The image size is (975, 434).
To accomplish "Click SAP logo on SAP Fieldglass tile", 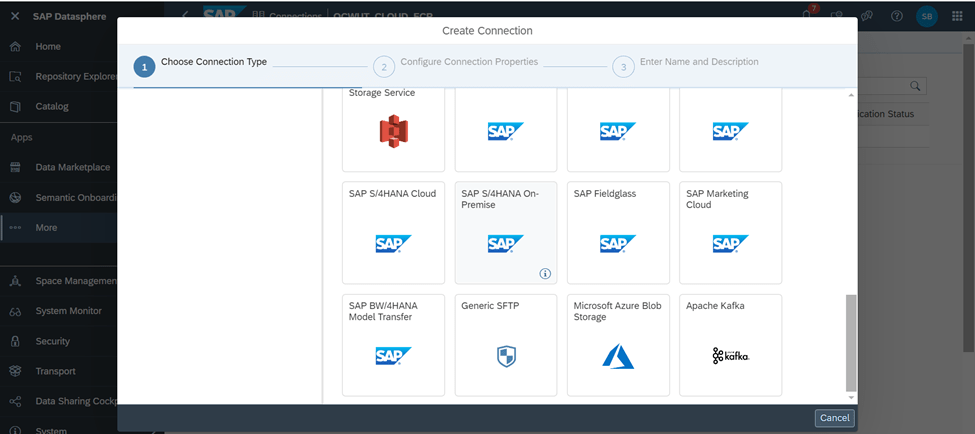I will [x=618, y=244].
